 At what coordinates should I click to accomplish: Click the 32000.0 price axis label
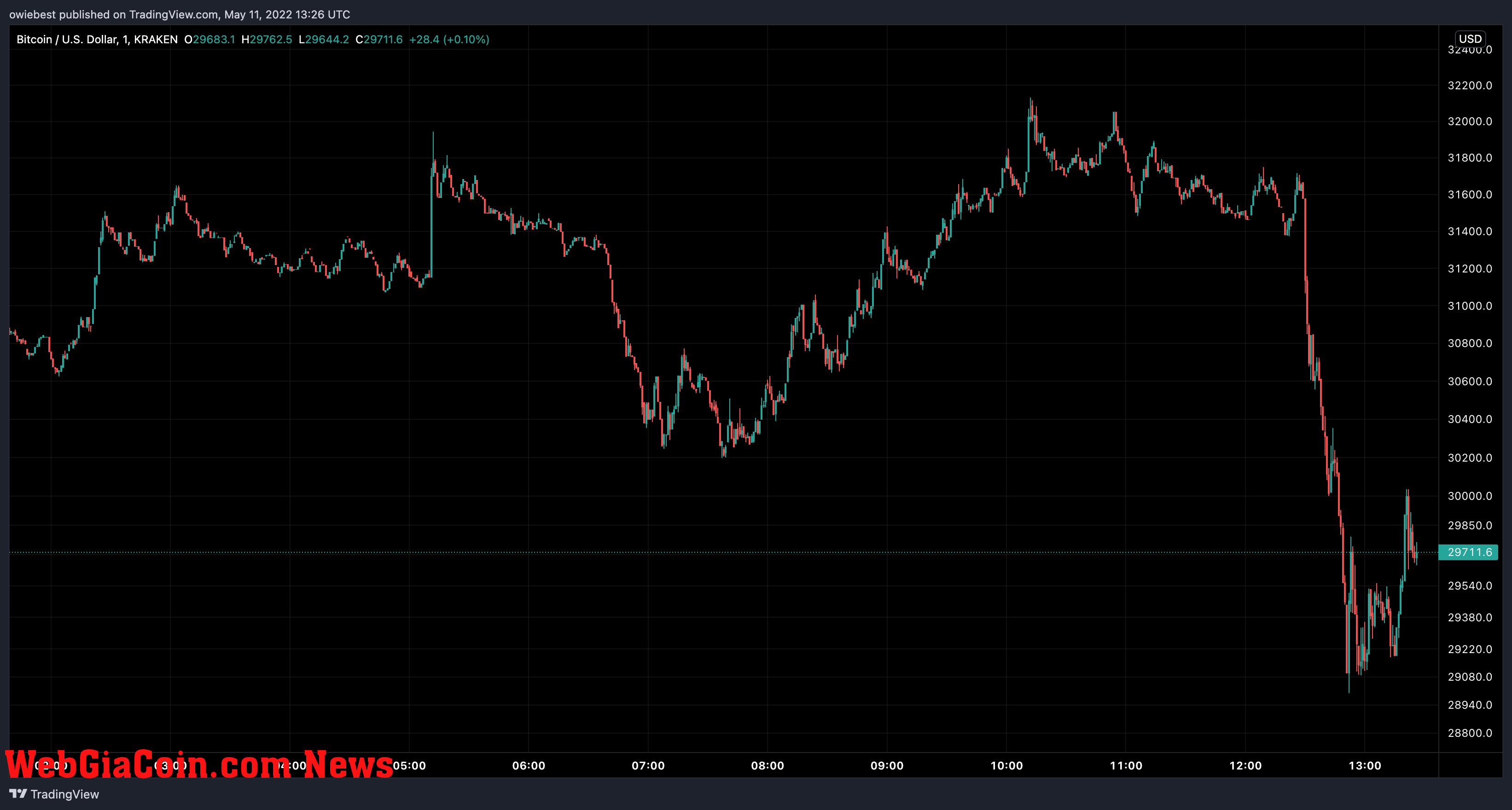click(x=1470, y=121)
